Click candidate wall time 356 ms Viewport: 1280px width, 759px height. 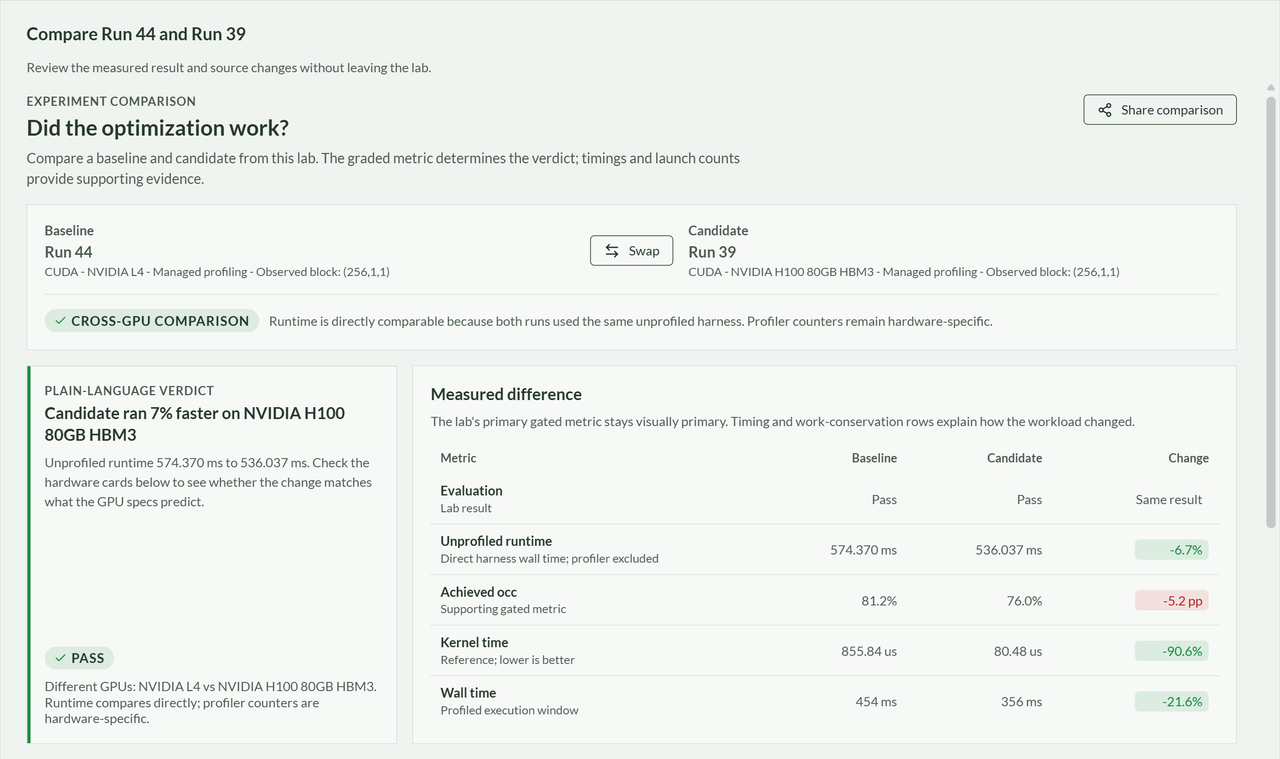(1021, 702)
